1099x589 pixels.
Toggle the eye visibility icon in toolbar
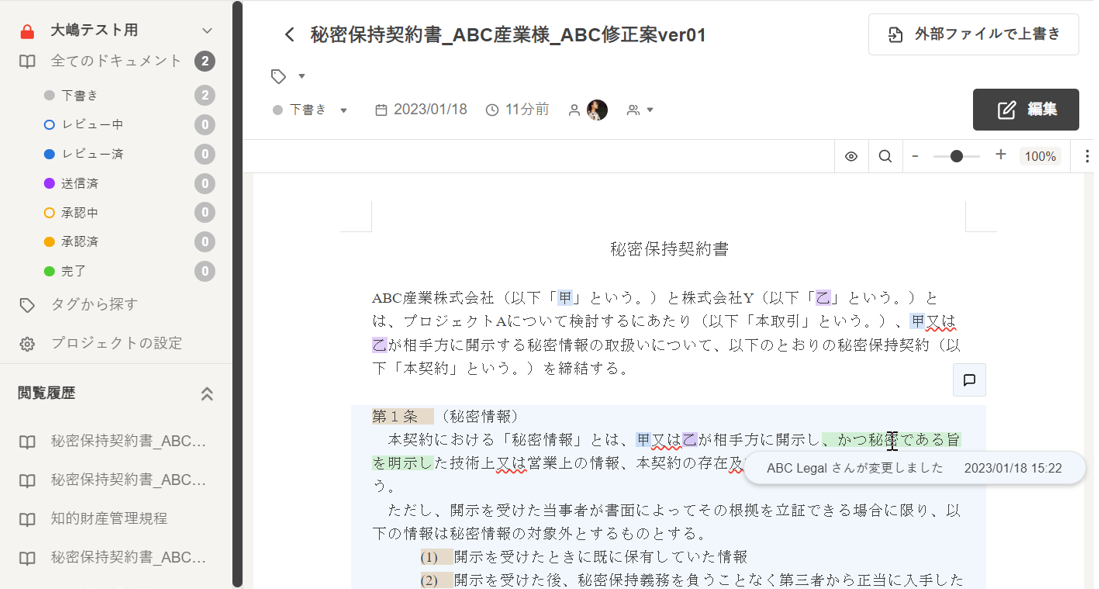point(851,156)
